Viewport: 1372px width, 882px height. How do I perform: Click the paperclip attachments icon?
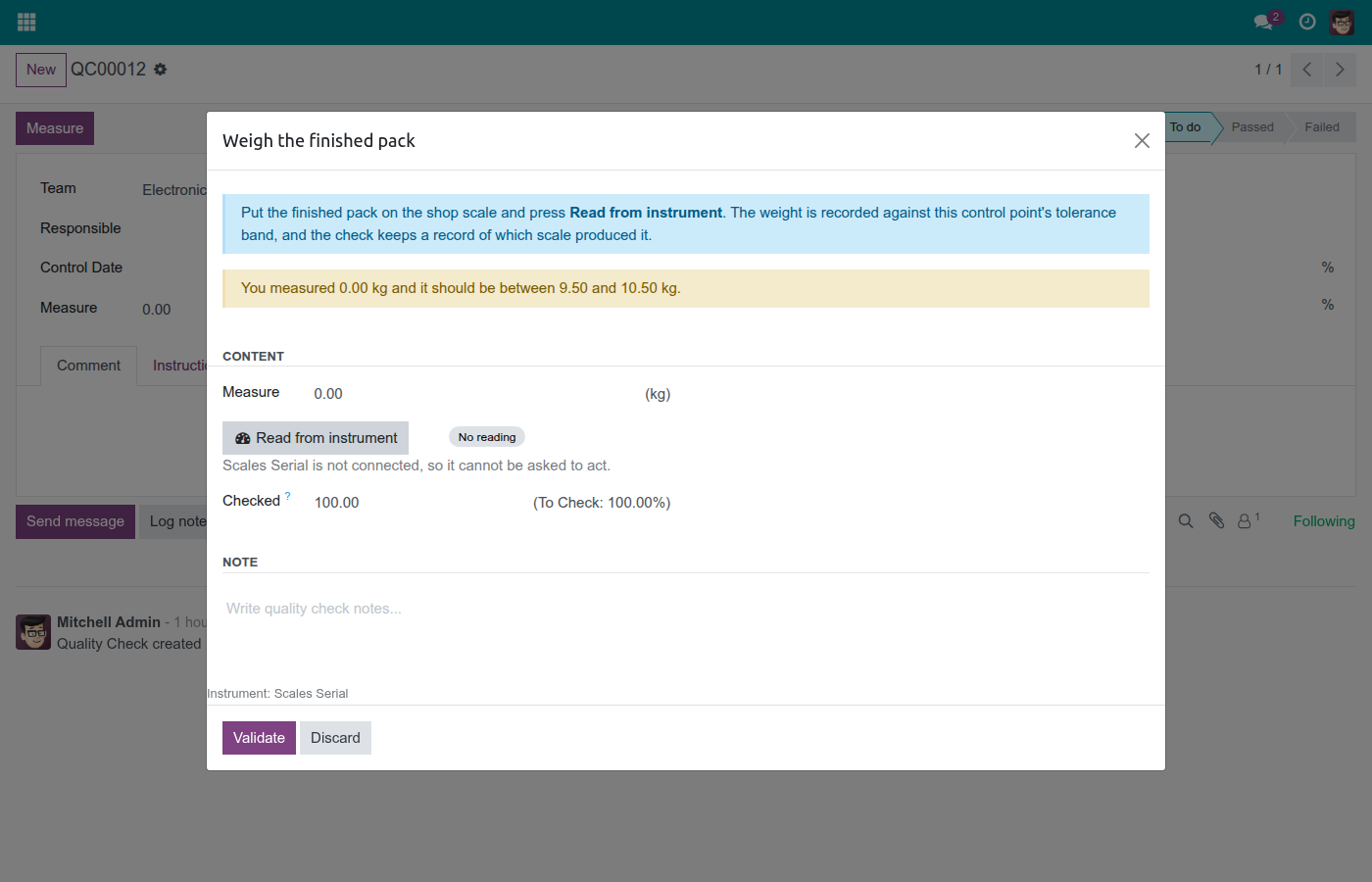coord(1216,521)
